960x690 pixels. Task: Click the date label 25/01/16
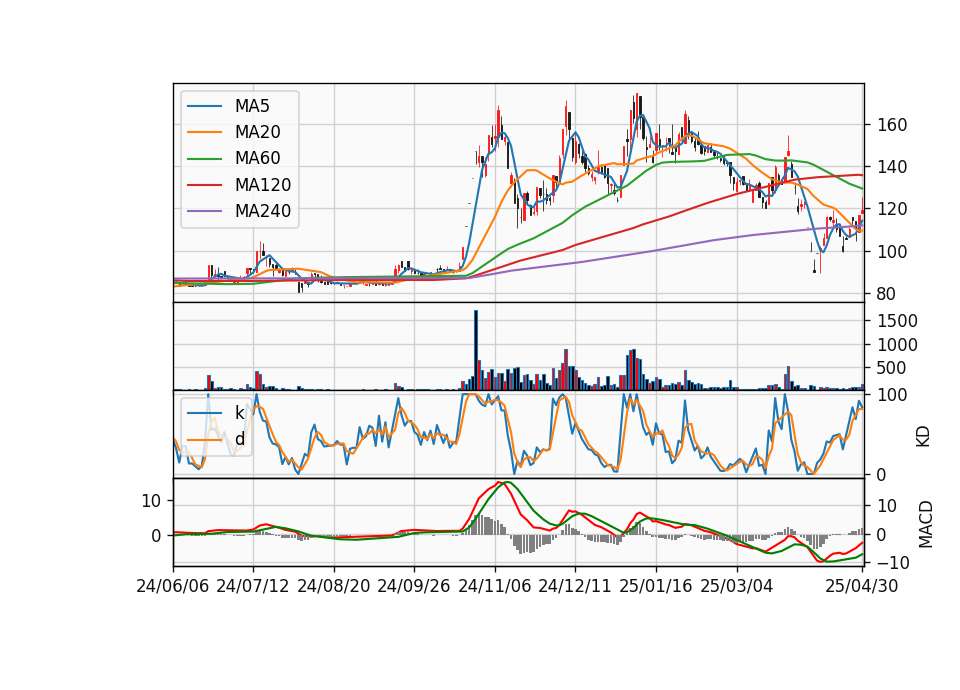pyautogui.click(x=656, y=587)
